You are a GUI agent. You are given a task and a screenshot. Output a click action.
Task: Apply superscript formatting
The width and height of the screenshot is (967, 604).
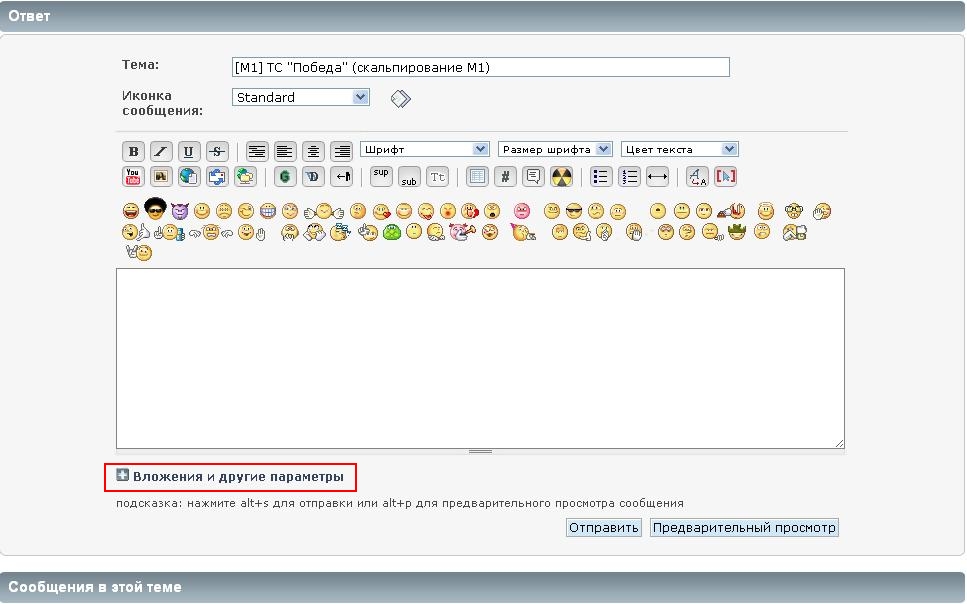381,176
